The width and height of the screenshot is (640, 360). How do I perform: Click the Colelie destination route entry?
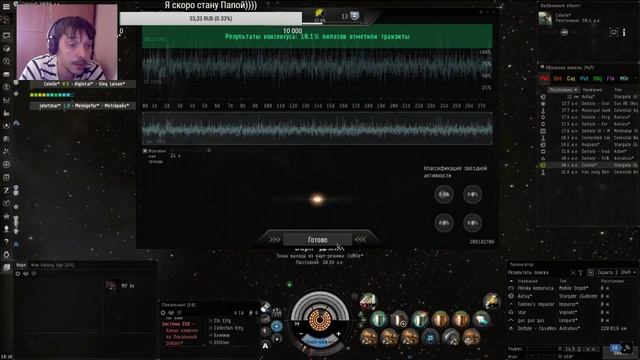pos(84,84)
